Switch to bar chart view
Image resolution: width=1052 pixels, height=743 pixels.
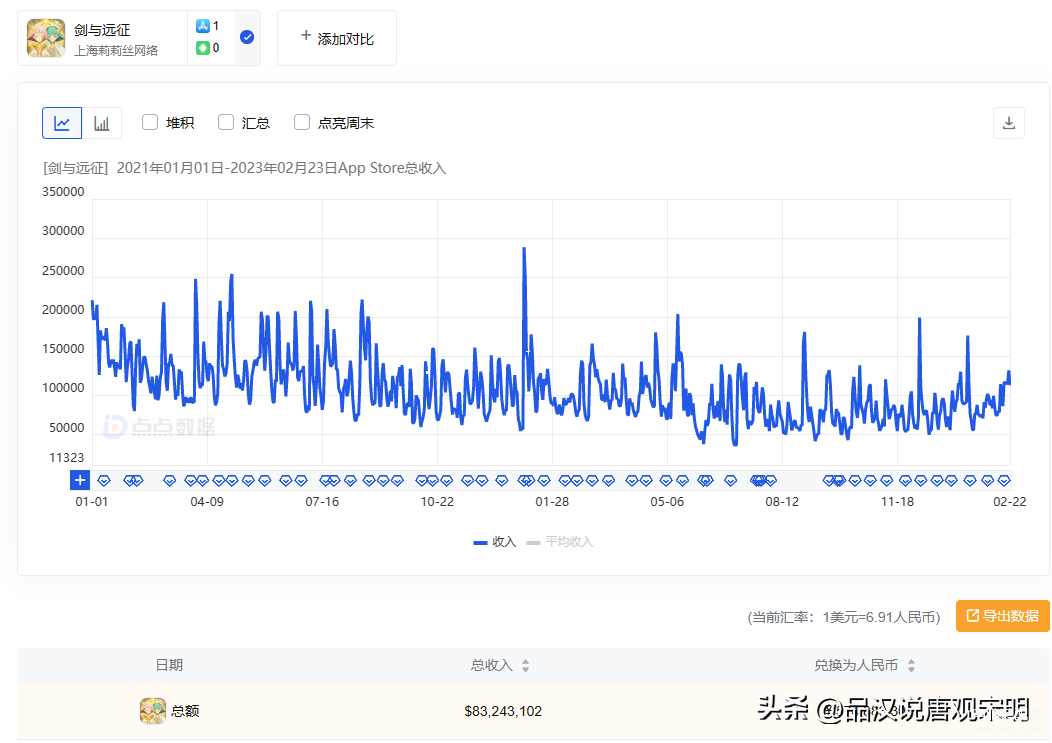(101, 123)
